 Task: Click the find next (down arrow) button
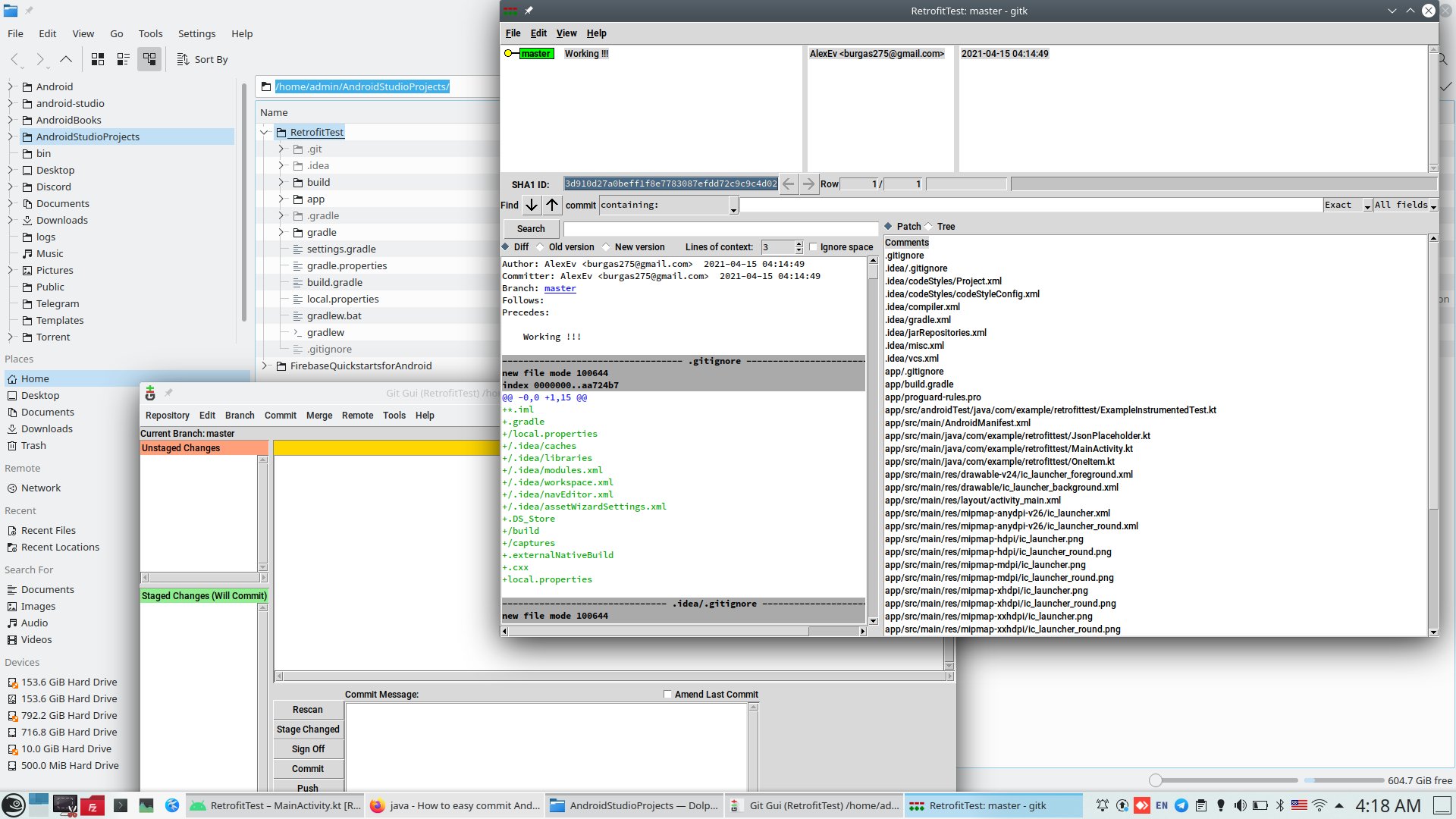(532, 205)
